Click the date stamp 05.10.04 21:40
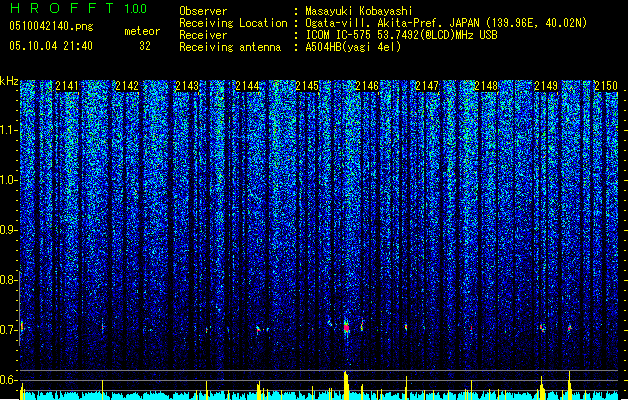Viewport: 629px width, 400px height. [51, 46]
